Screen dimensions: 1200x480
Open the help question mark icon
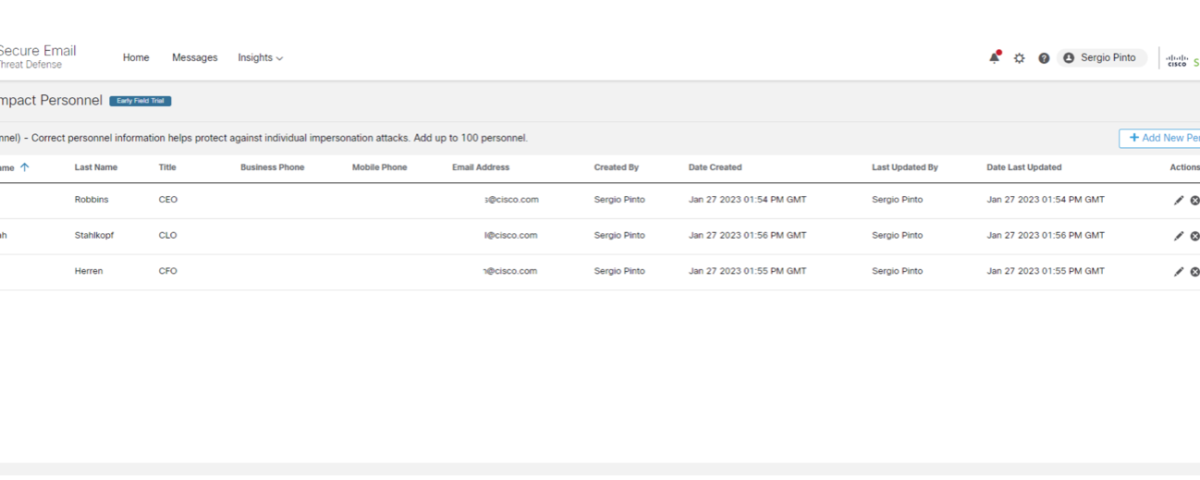point(1044,58)
